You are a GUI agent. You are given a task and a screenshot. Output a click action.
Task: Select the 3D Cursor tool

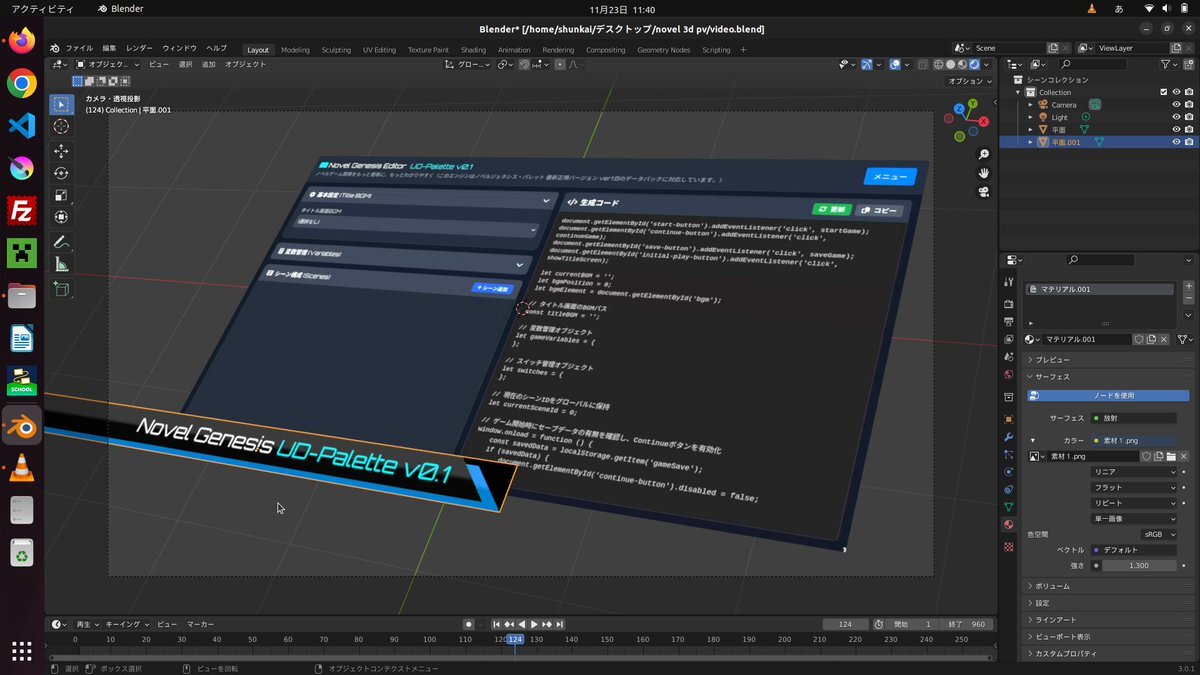(62, 126)
